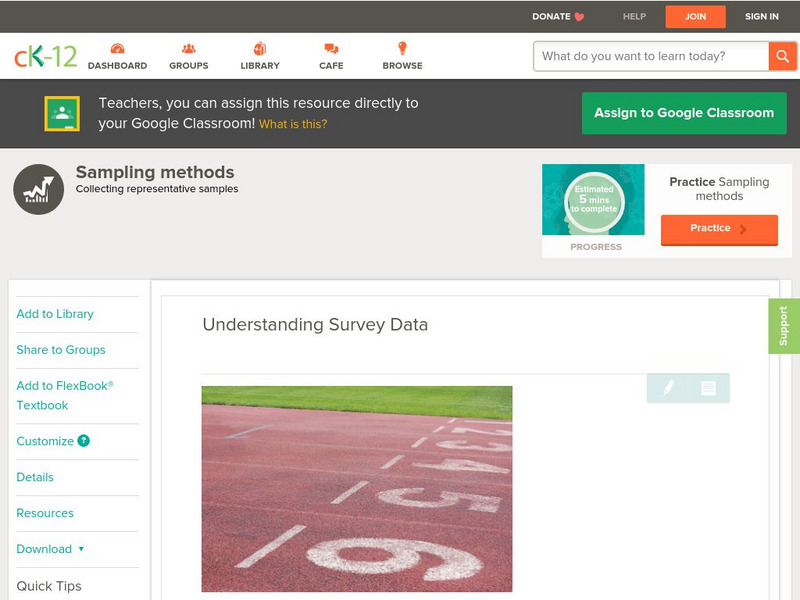Click 'Collecting representative samples' subtitle
Image resolution: width=800 pixels, height=600 pixels.
[x=157, y=189]
